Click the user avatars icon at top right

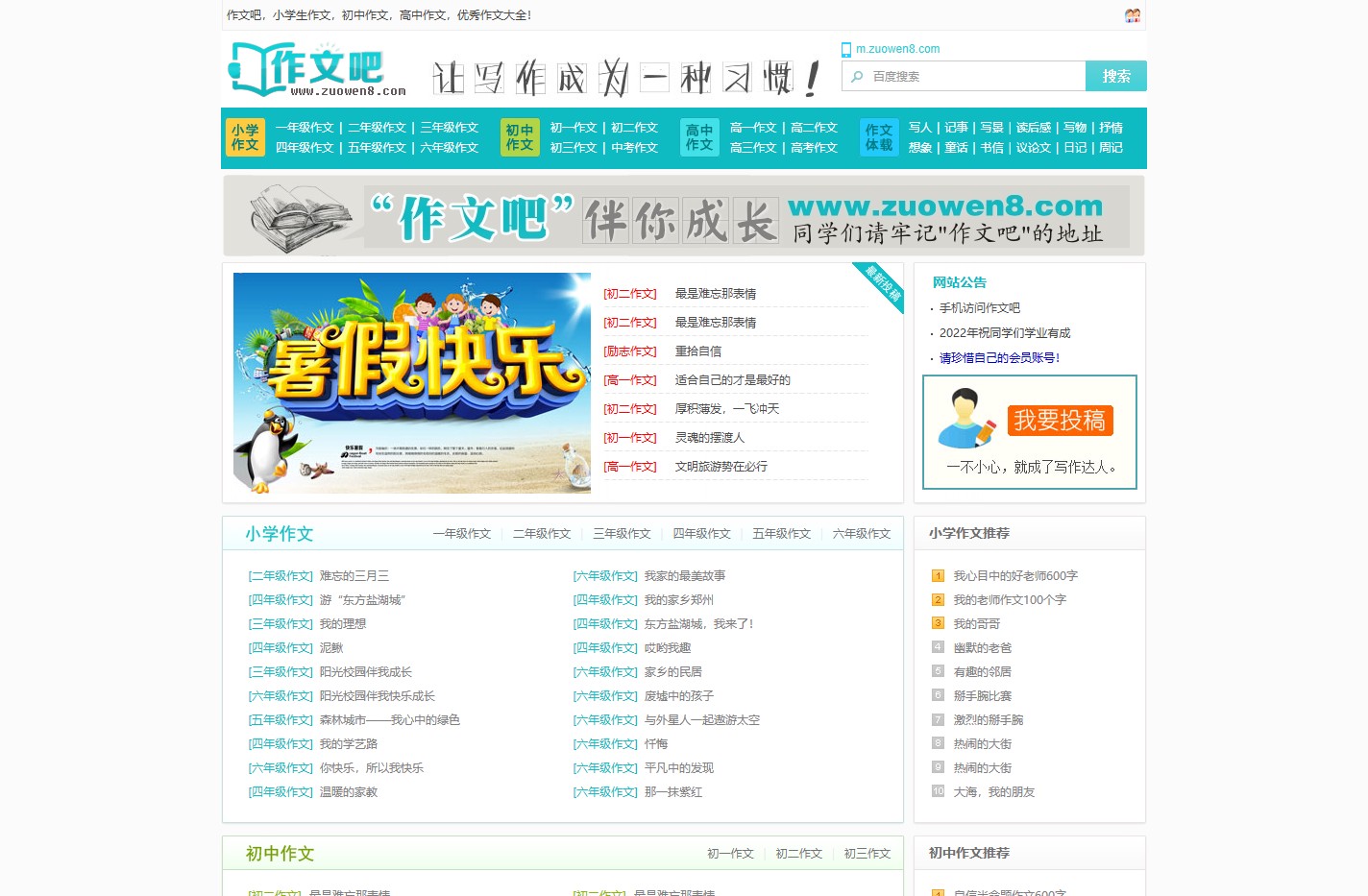pyautogui.click(x=1133, y=15)
